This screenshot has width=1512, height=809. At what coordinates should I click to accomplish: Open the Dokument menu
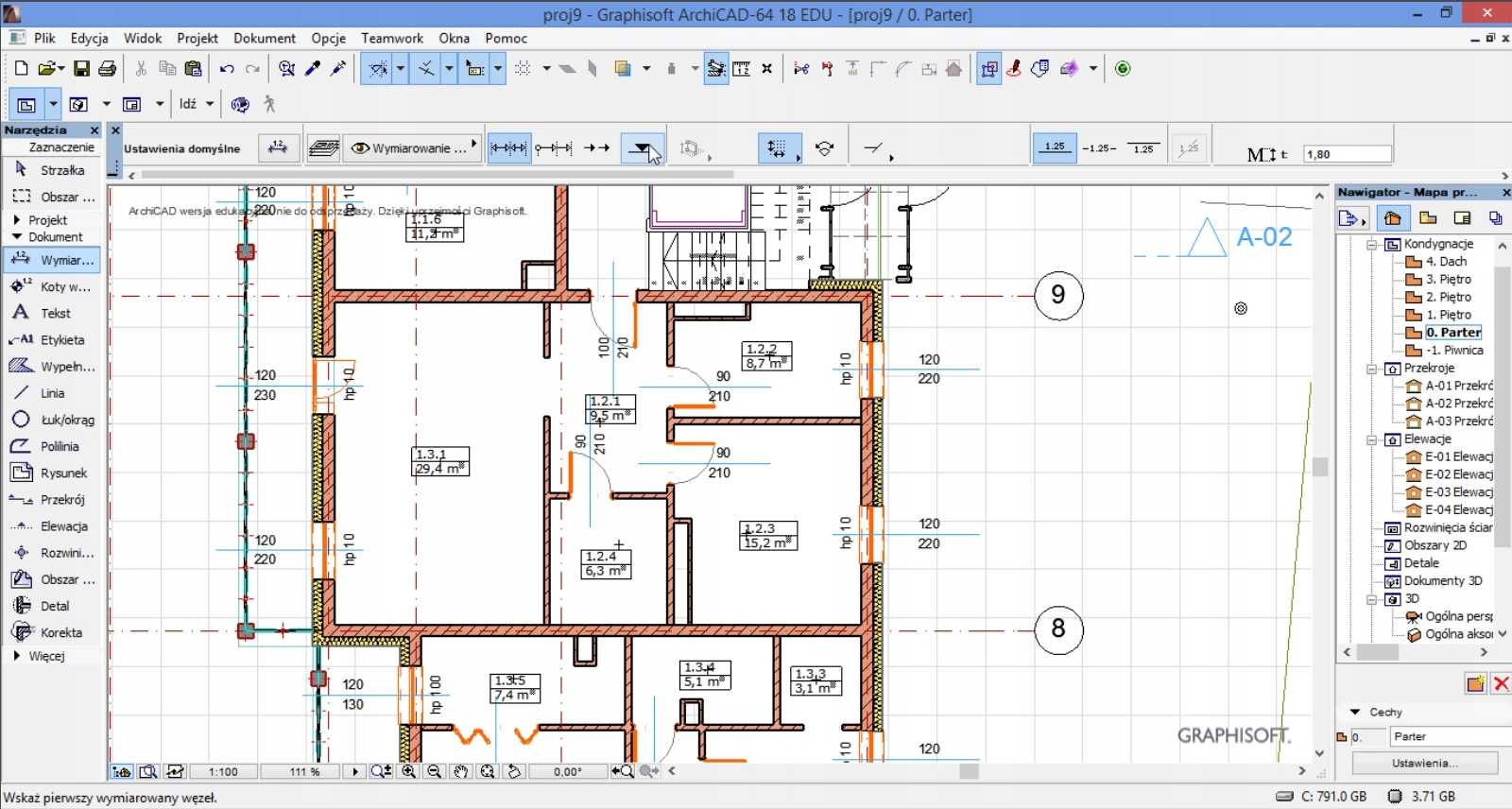[265, 38]
